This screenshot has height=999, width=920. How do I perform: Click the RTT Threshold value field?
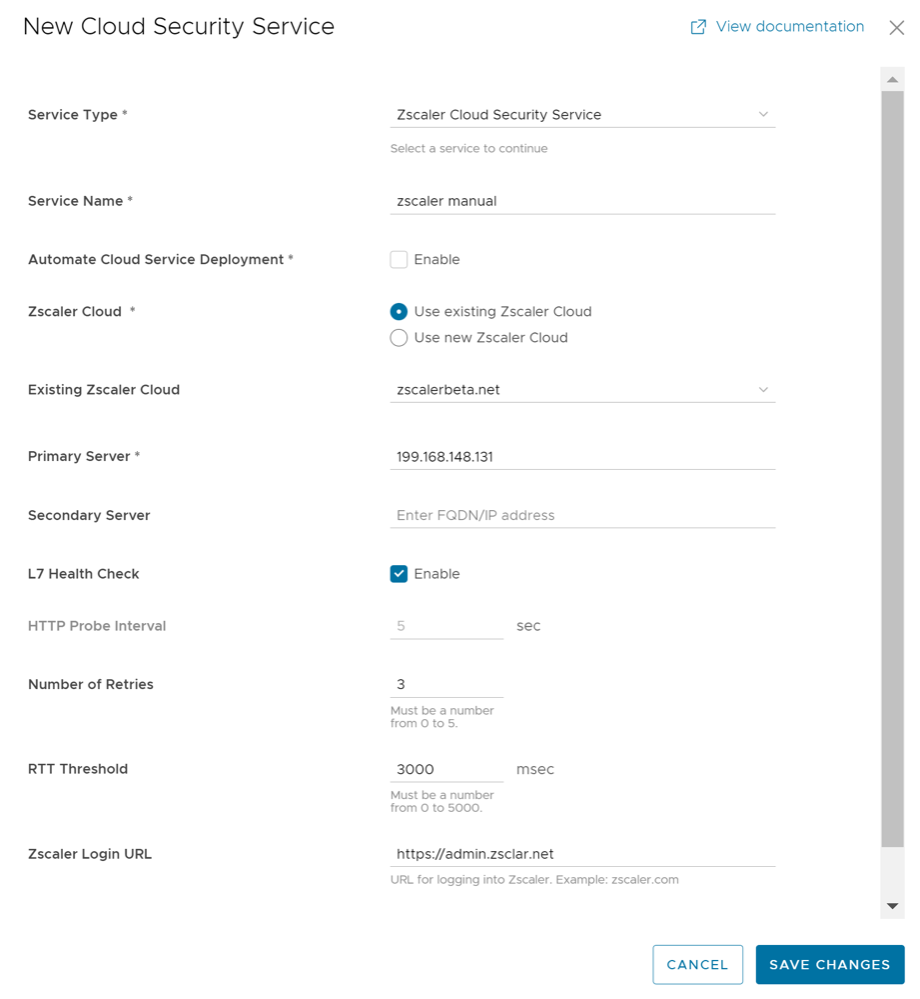[446, 770]
